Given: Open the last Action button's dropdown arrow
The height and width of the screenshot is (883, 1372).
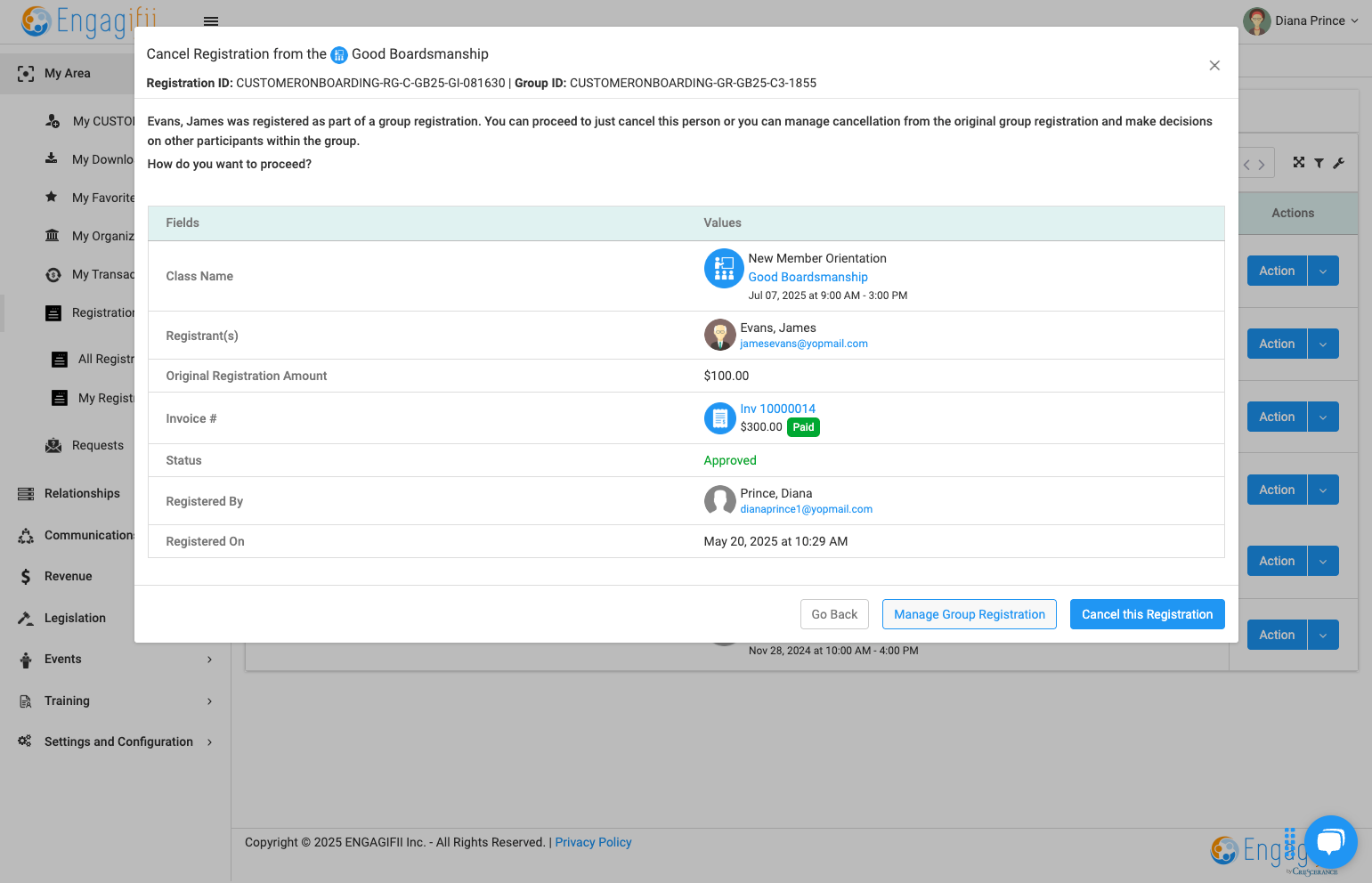Looking at the screenshot, I should point(1323,635).
